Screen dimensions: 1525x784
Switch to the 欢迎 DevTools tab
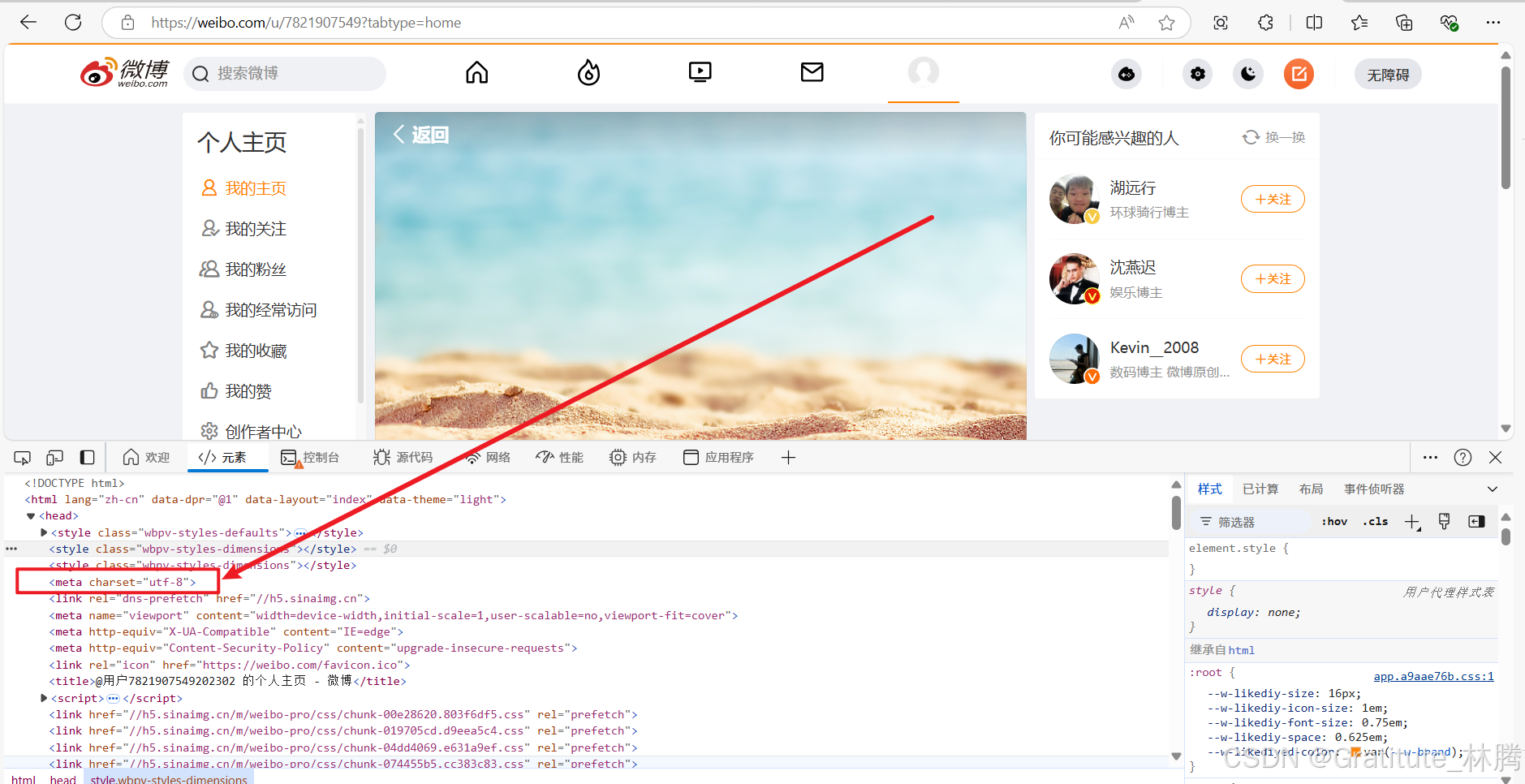click(x=146, y=458)
